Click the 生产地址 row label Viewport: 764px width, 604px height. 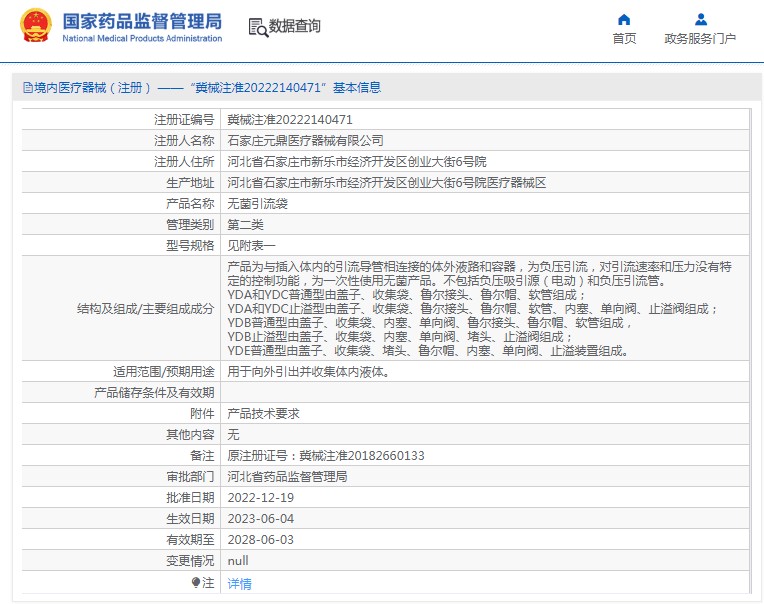coord(190,182)
